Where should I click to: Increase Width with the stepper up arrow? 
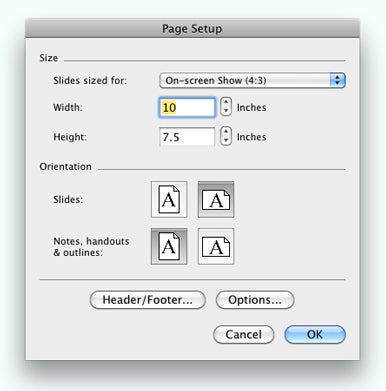coord(226,102)
